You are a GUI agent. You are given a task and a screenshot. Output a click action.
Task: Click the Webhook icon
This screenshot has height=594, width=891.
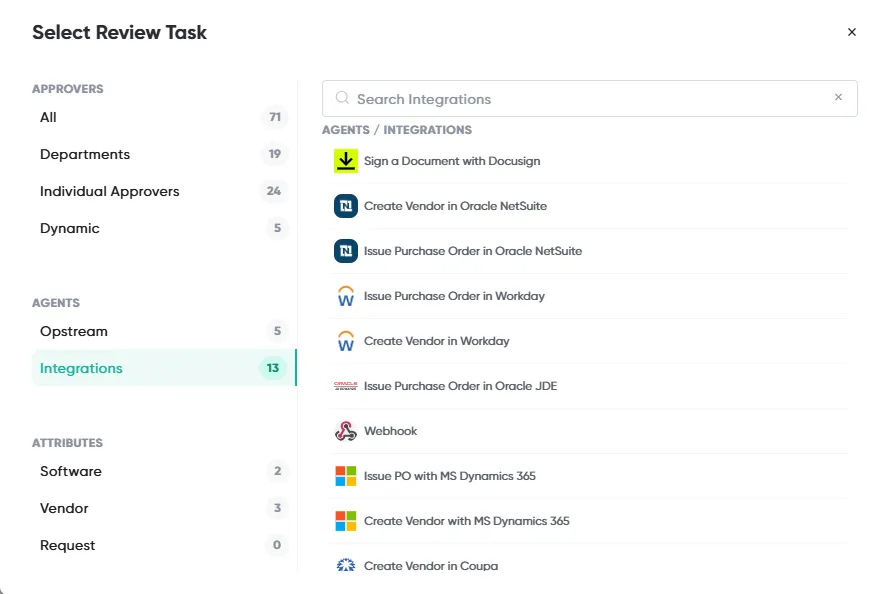pos(345,431)
